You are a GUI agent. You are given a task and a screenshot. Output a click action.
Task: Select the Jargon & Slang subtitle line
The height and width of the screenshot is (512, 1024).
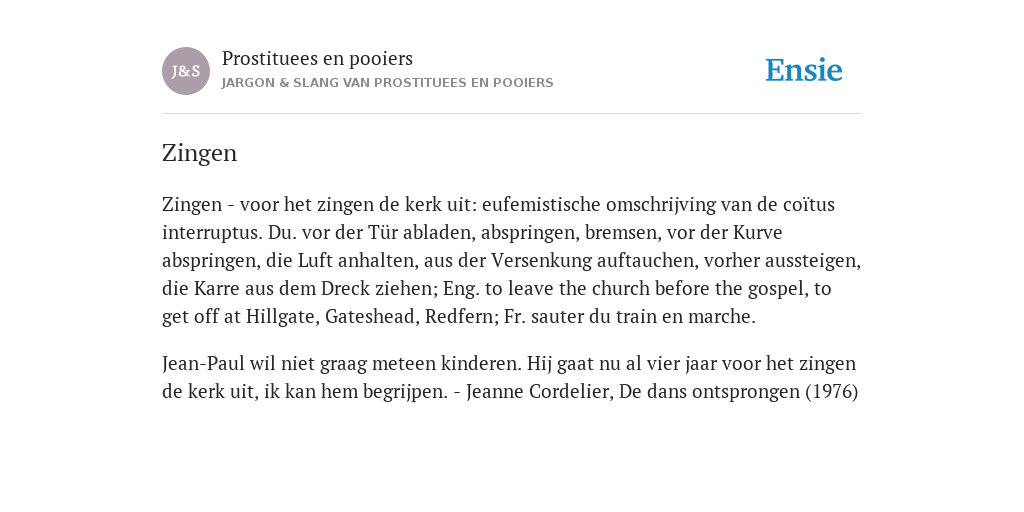pos(387,83)
